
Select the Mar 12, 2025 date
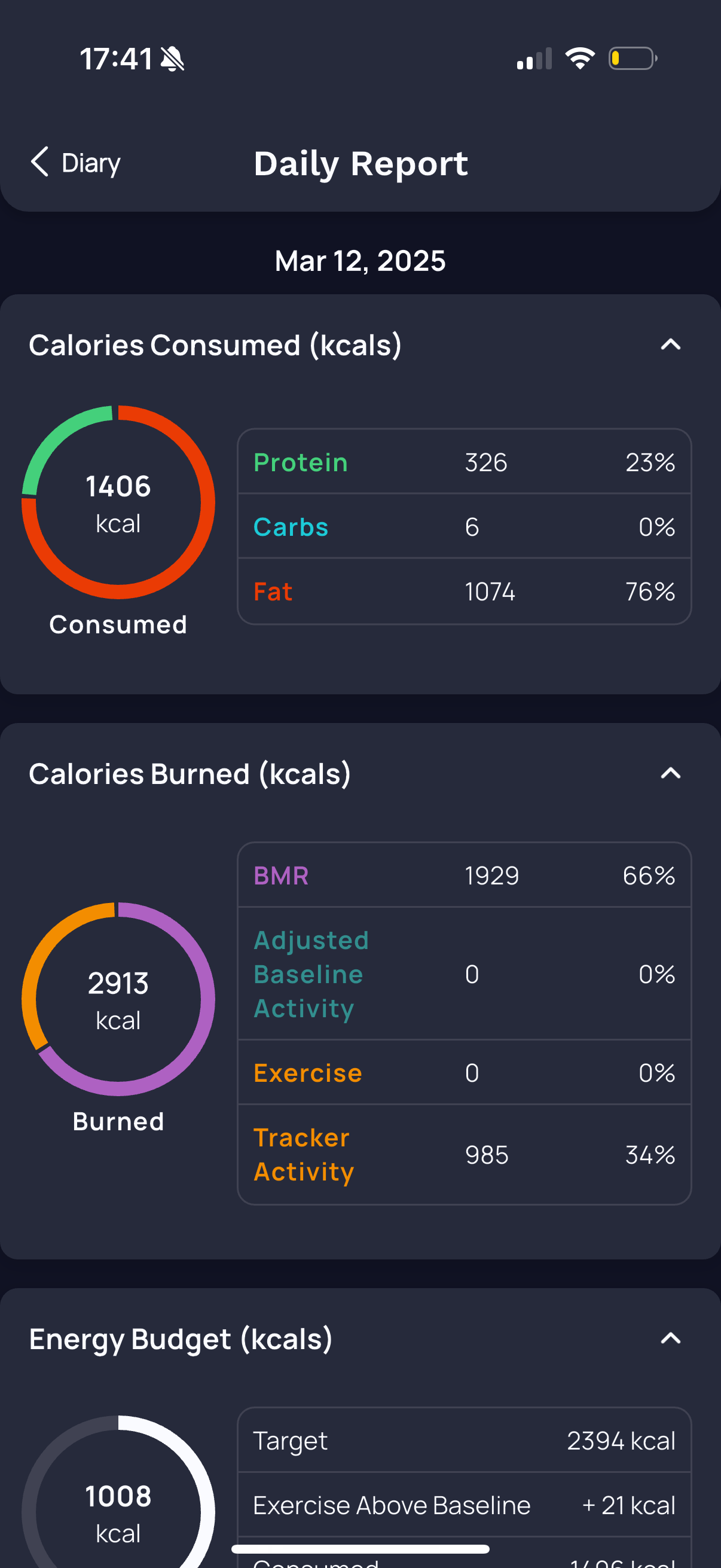point(360,261)
